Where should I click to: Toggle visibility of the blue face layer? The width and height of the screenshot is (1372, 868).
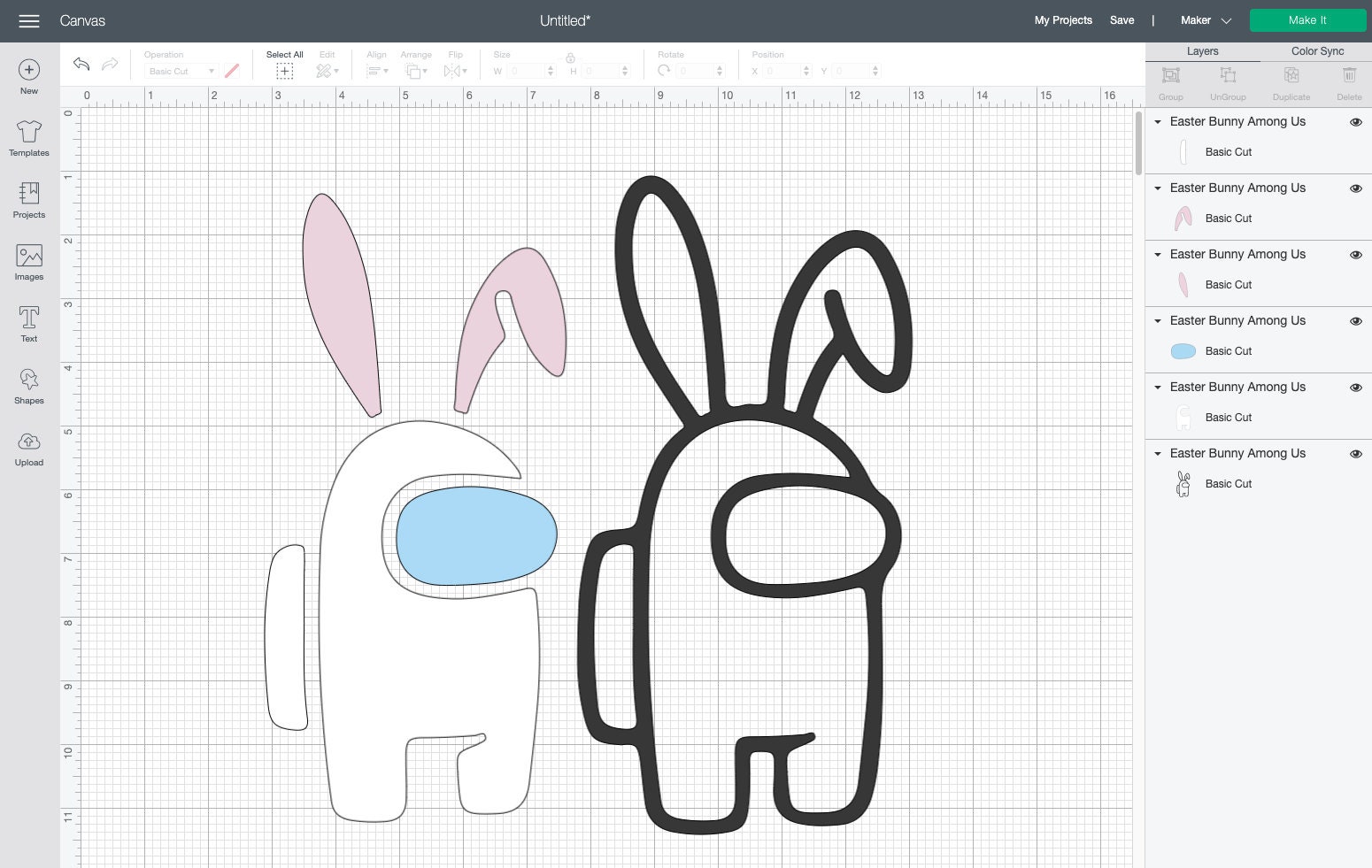tap(1355, 321)
